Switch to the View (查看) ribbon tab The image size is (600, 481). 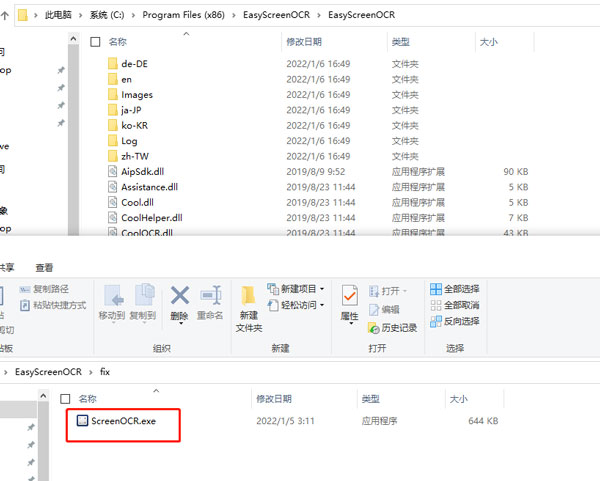click(44, 267)
